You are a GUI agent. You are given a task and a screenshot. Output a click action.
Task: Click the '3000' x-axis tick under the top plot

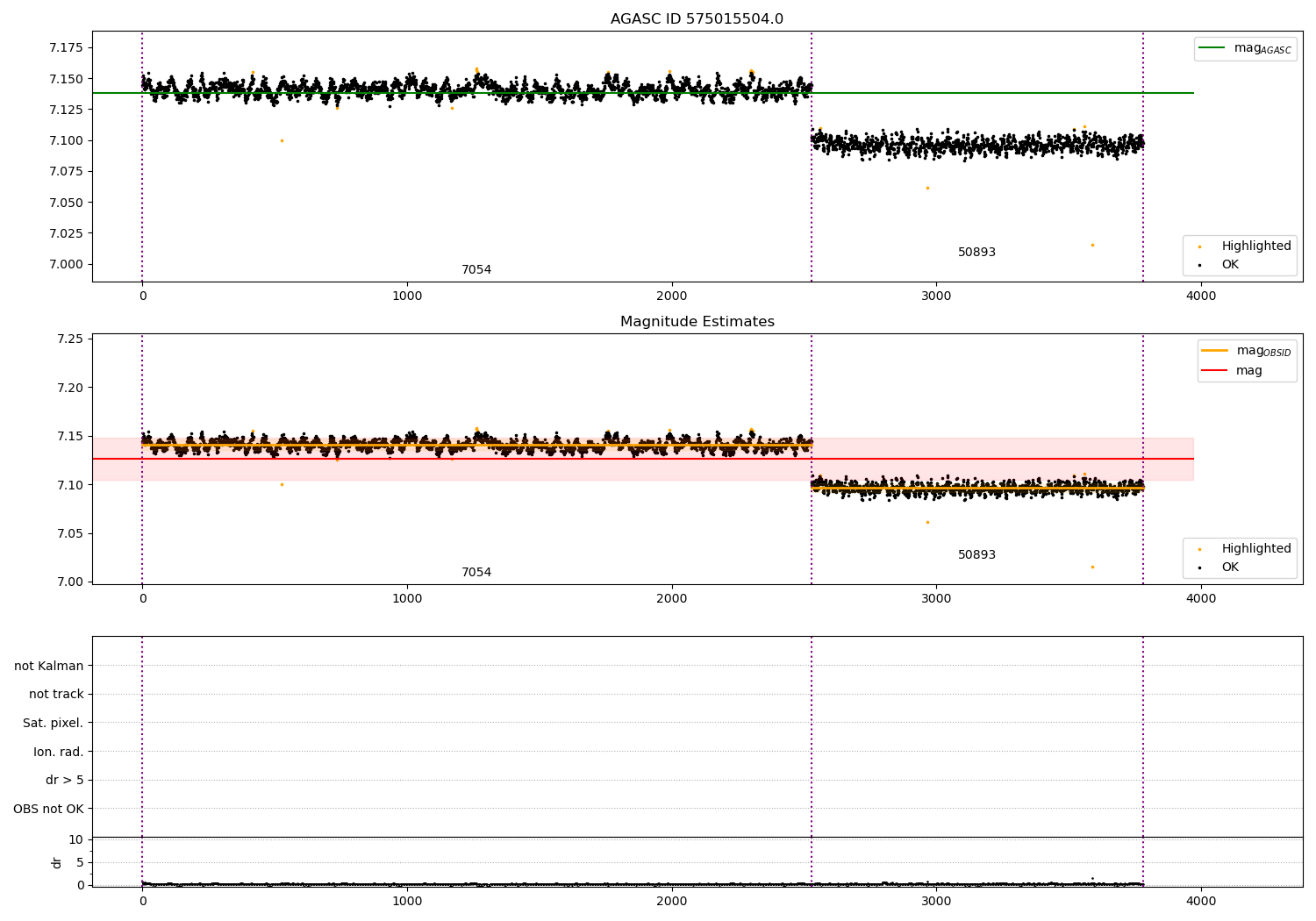936,296
